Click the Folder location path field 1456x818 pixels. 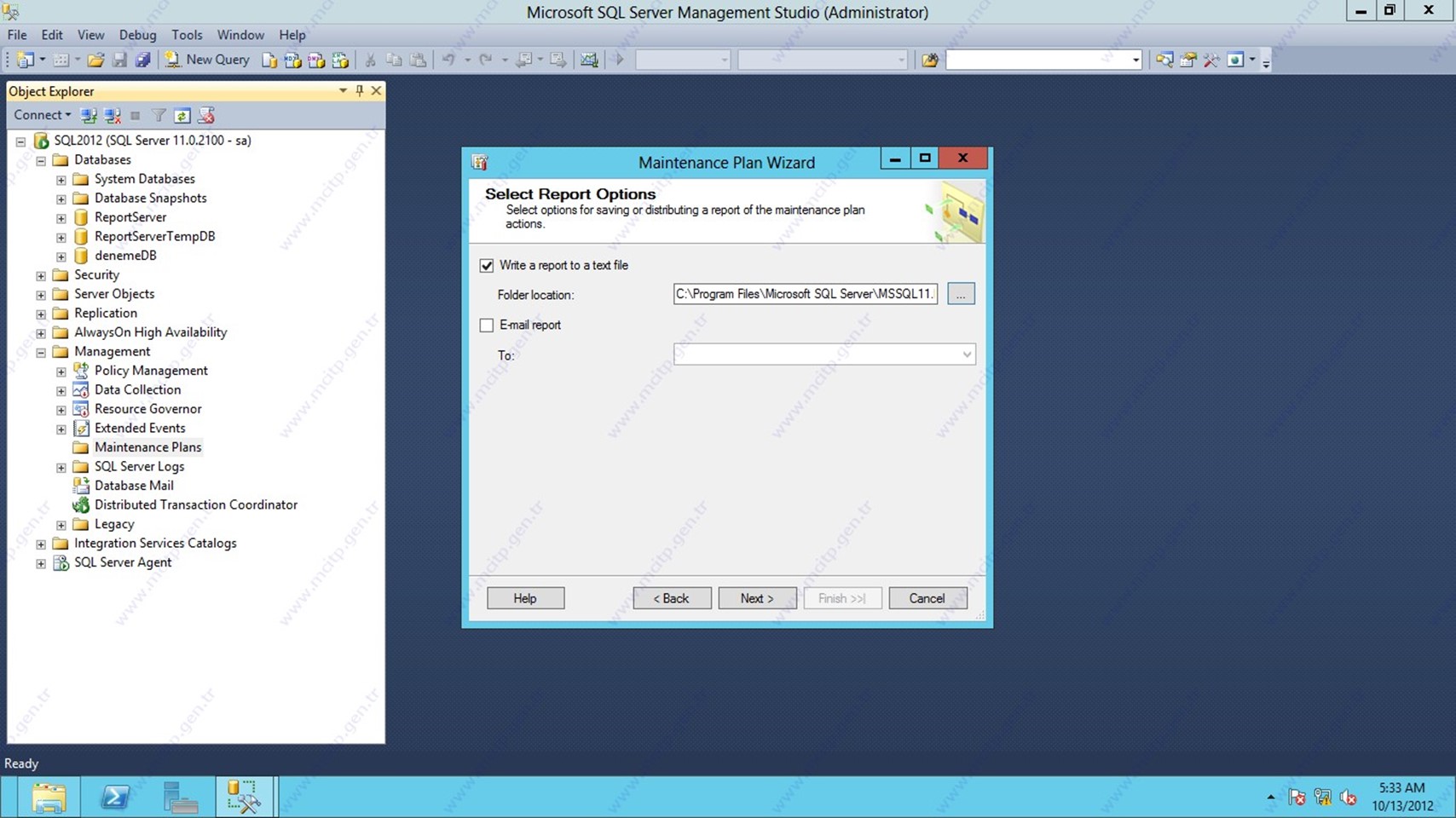tap(805, 294)
